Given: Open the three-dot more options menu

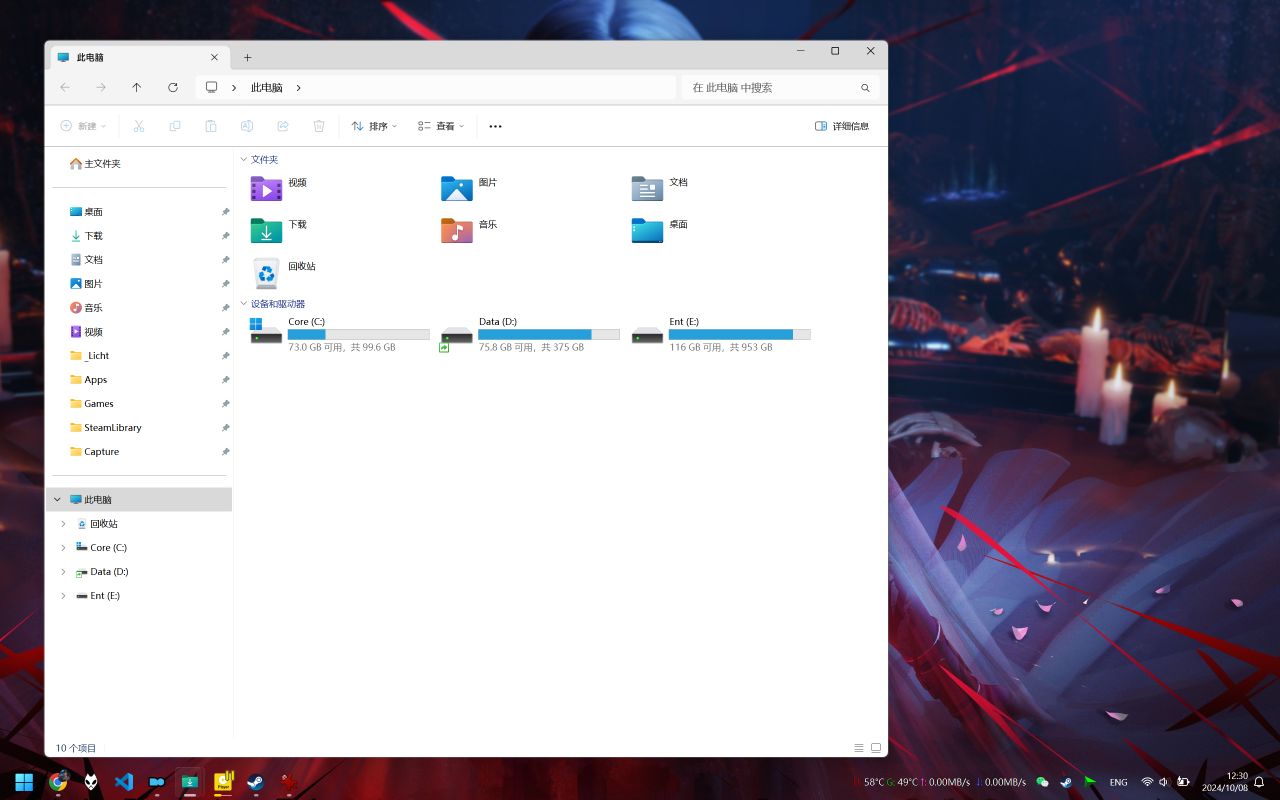Looking at the screenshot, I should click(495, 126).
